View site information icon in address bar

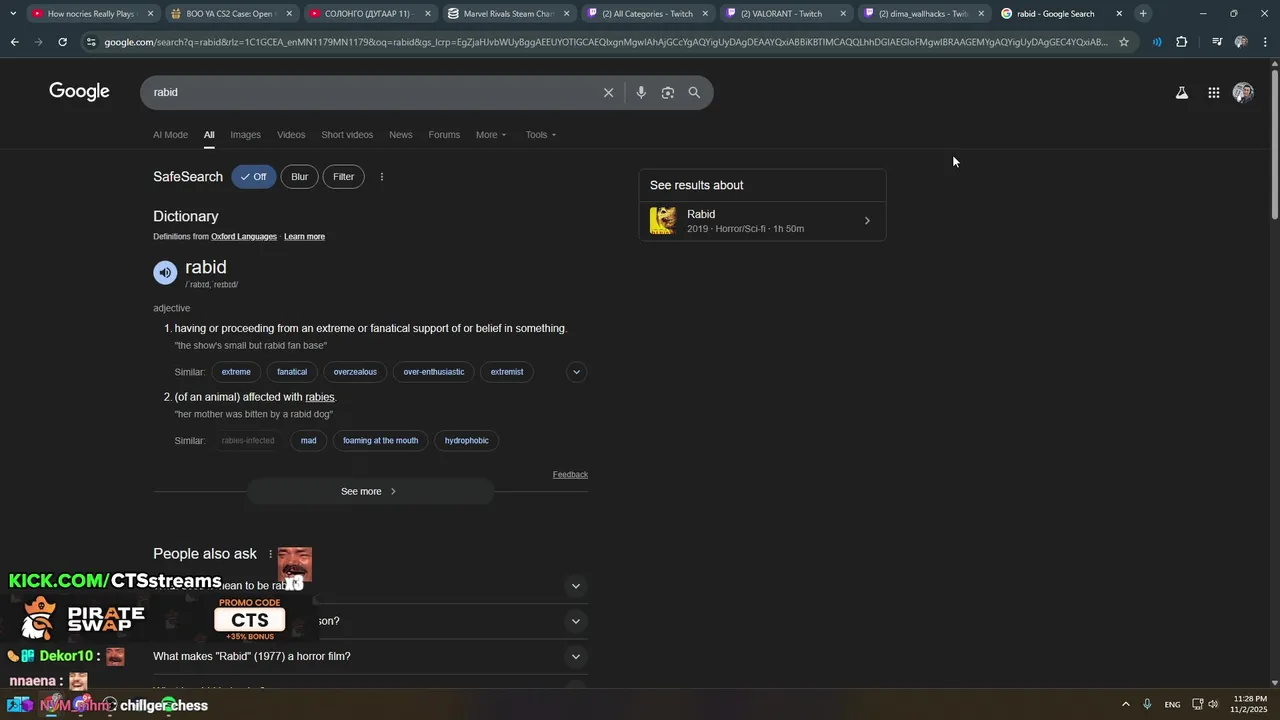[x=91, y=42]
